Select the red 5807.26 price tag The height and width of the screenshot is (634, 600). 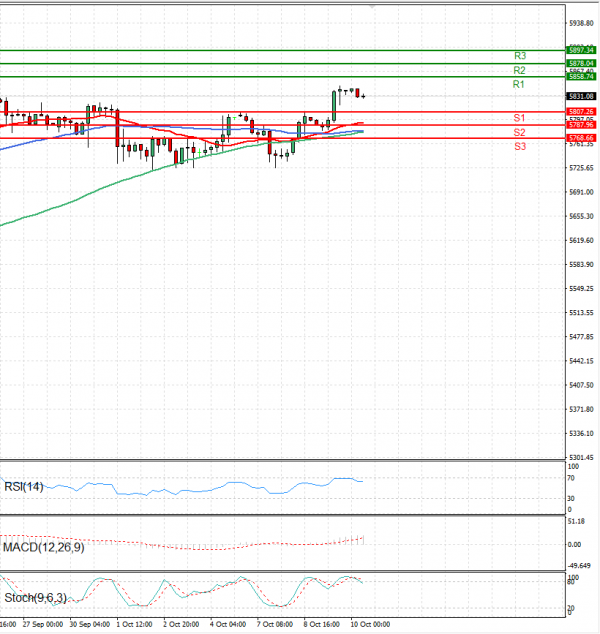(581, 112)
